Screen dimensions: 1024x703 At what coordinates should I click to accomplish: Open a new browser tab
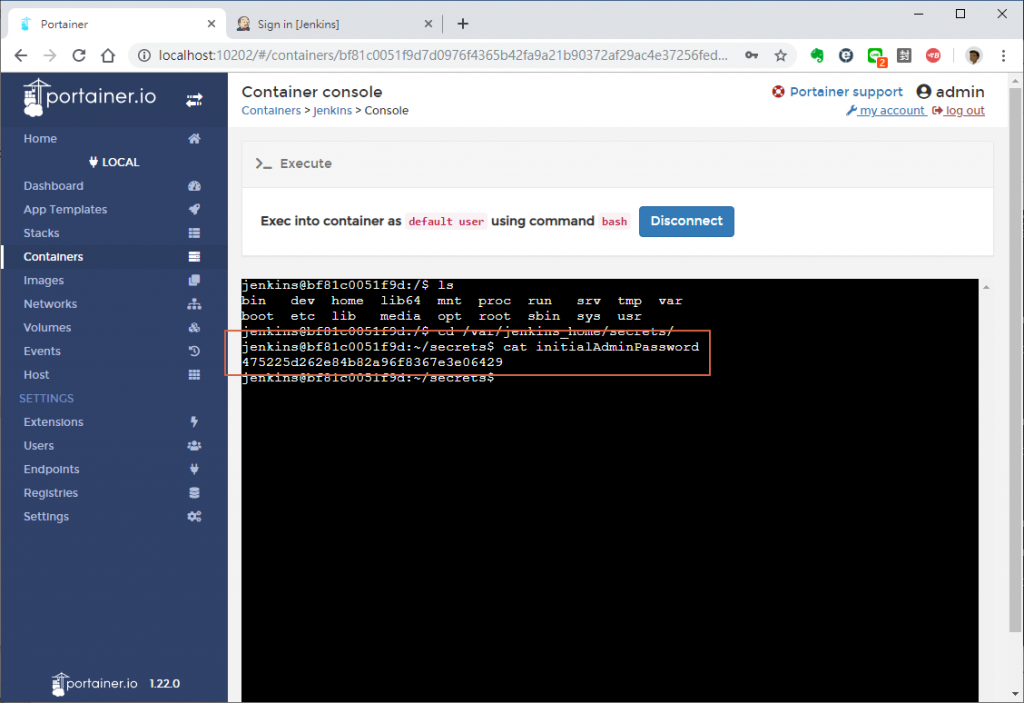point(462,24)
